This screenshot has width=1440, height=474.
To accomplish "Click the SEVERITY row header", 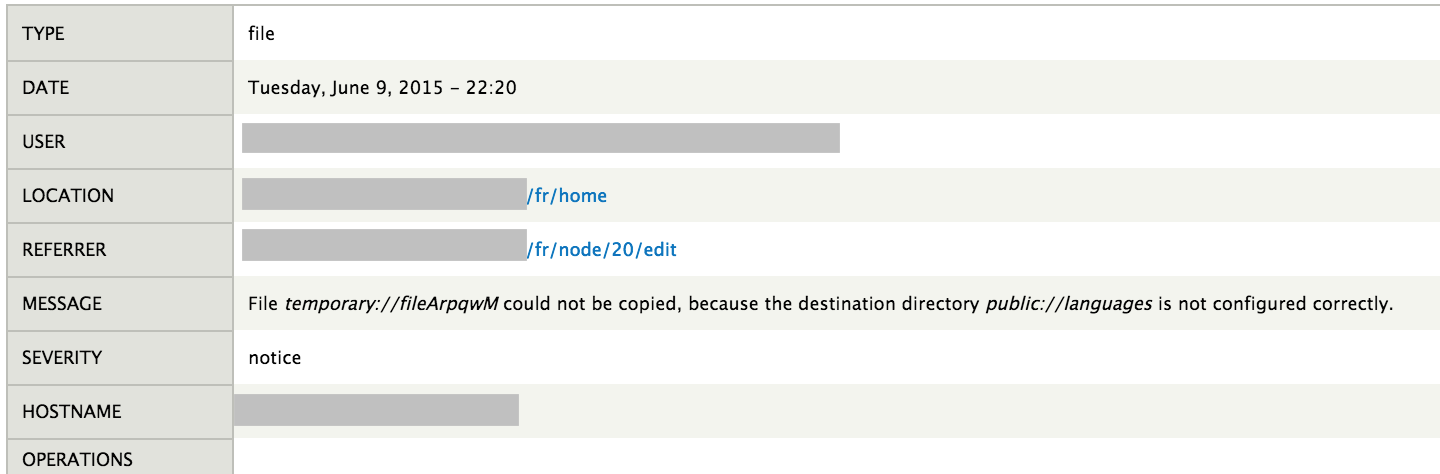I will coord(62,357).
